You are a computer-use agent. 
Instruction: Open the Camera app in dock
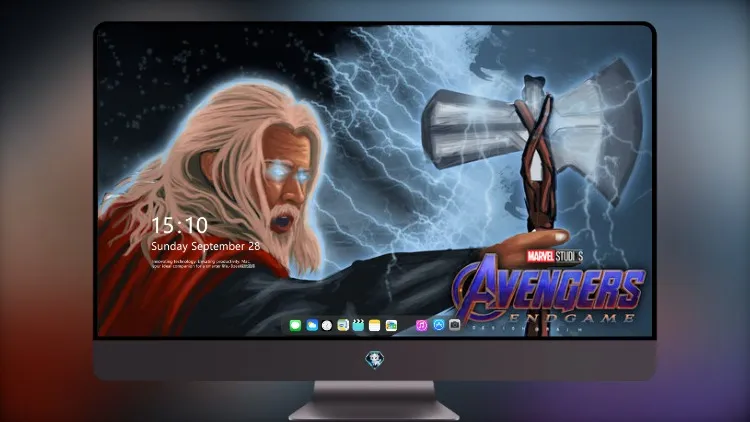click(454, 325)
